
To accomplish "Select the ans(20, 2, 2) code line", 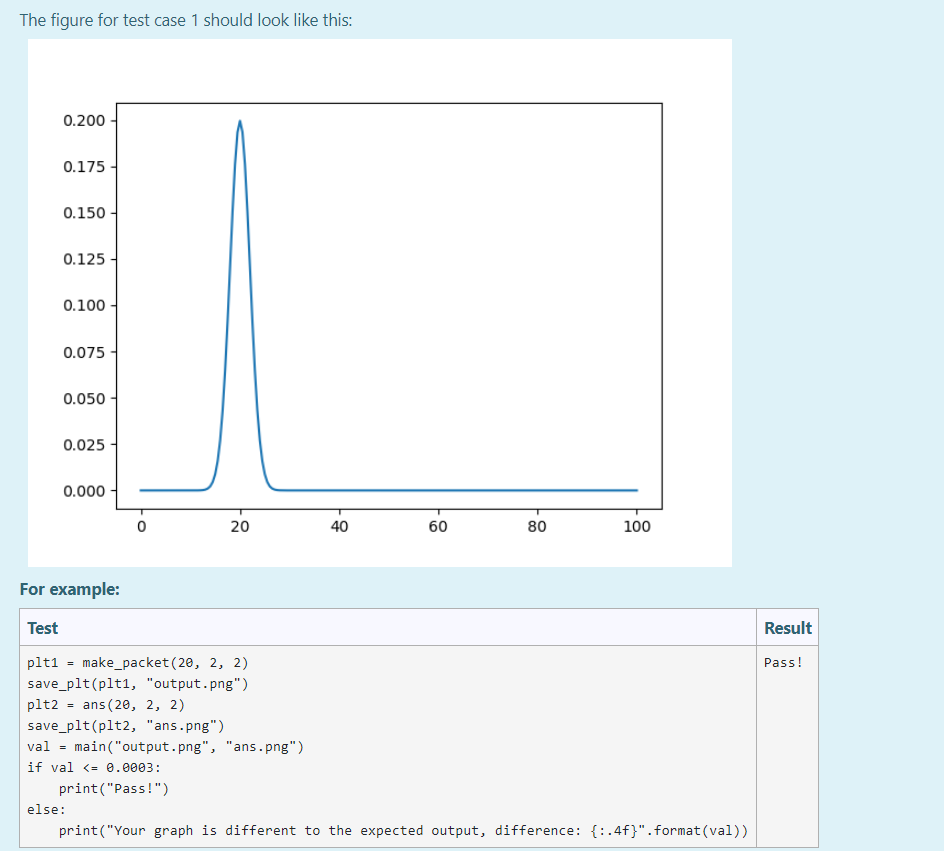I will 105,704.
